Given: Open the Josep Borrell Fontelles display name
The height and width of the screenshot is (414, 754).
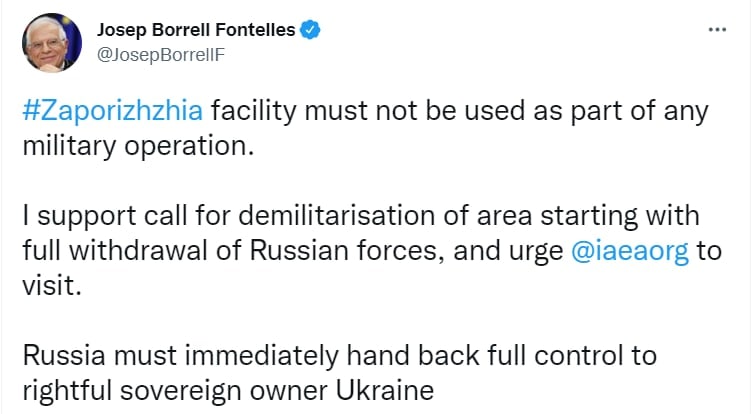Looking at the screenshot, I should tap(196, 30).
